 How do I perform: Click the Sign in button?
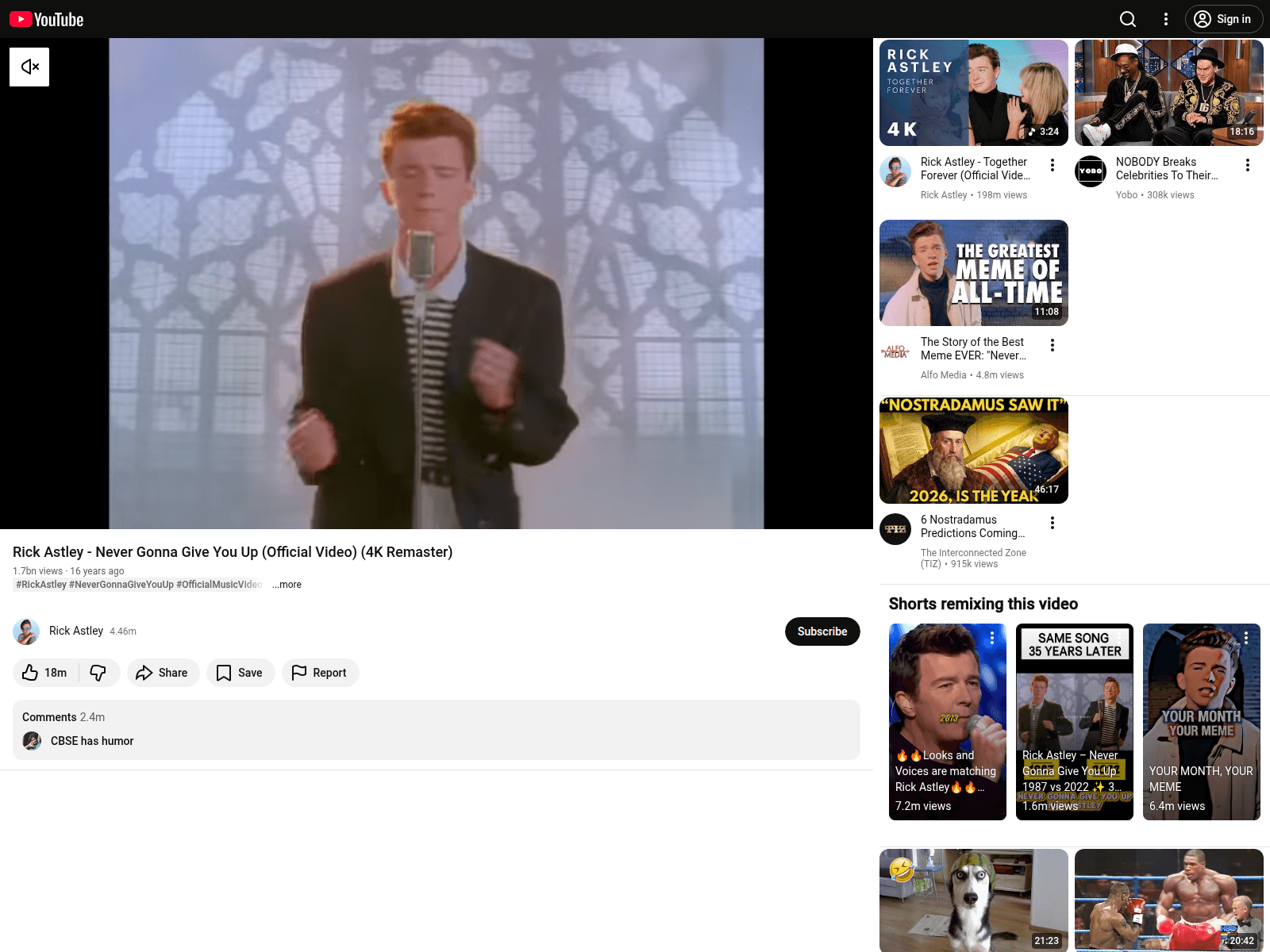click(1223, 19)
